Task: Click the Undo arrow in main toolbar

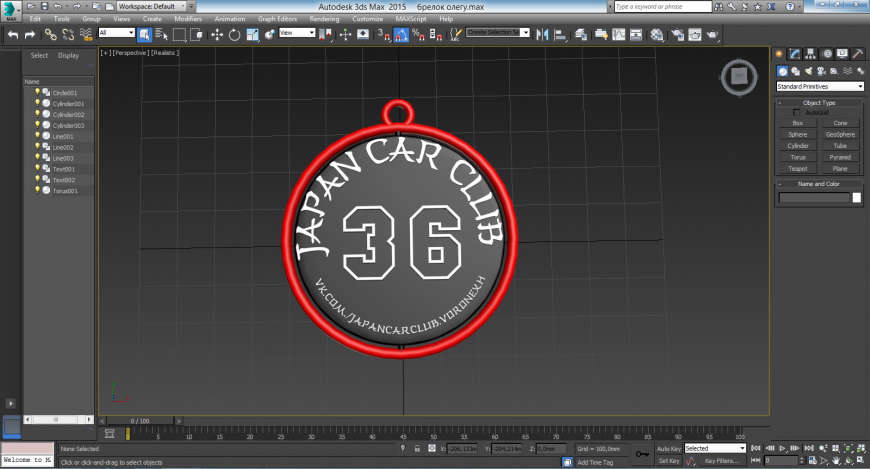Action: click(x=13, y=34)
